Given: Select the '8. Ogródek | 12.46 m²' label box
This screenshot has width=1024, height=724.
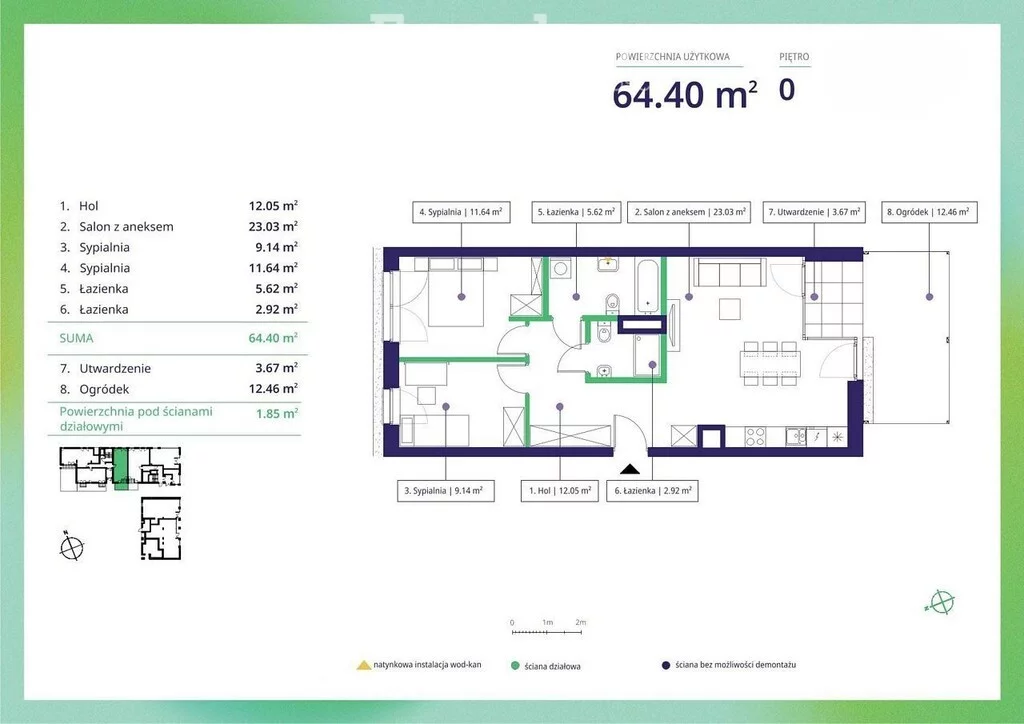Looking at the screenshot, I should 930,212.
